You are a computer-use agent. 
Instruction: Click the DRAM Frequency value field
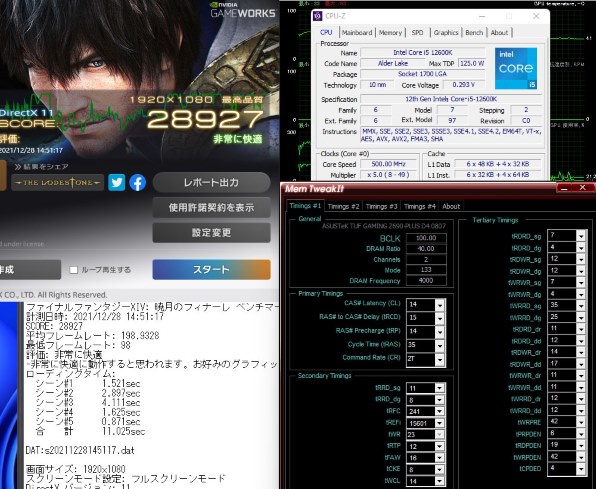tap(426, 281)
